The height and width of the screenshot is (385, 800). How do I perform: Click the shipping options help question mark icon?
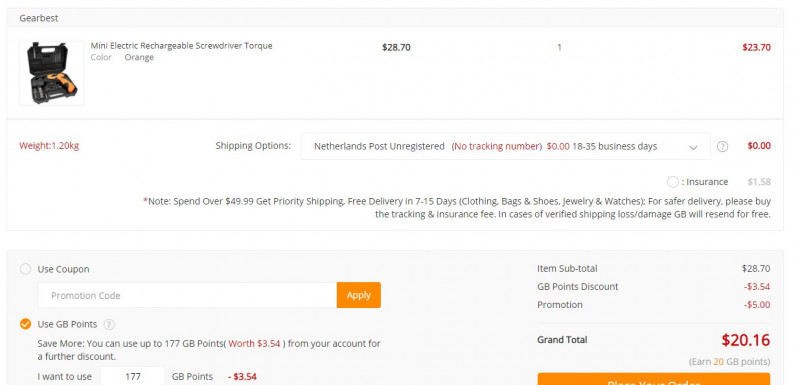722,147
